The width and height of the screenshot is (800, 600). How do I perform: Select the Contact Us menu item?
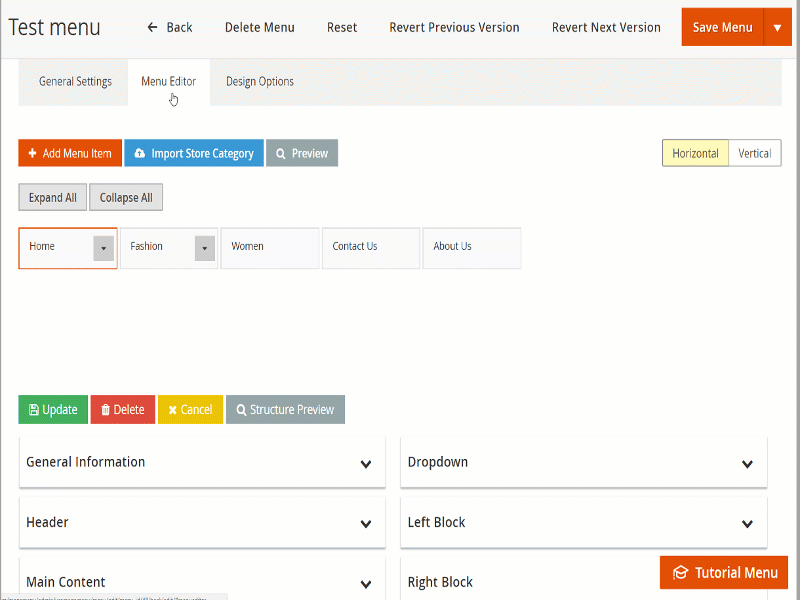point(370,247)
